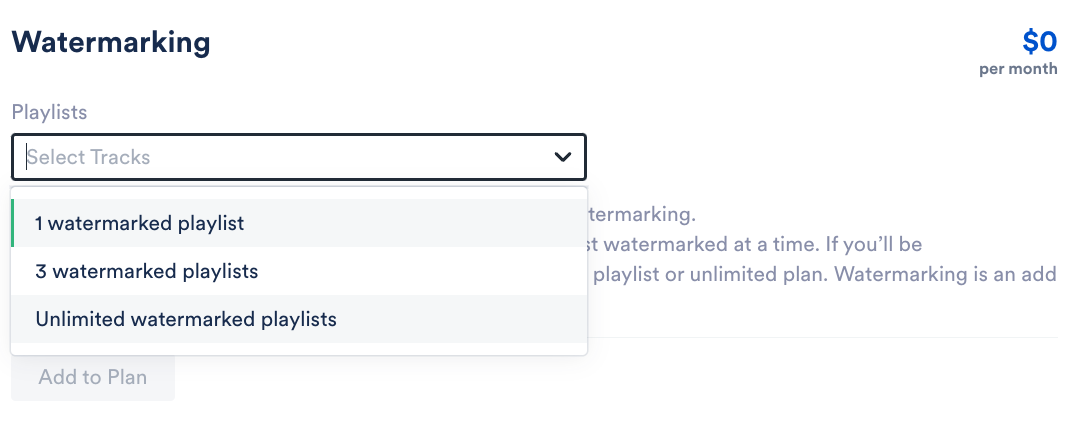Select the 1 watermarked playlist option
The image size is (1090, 424).
tap(139, 223)
